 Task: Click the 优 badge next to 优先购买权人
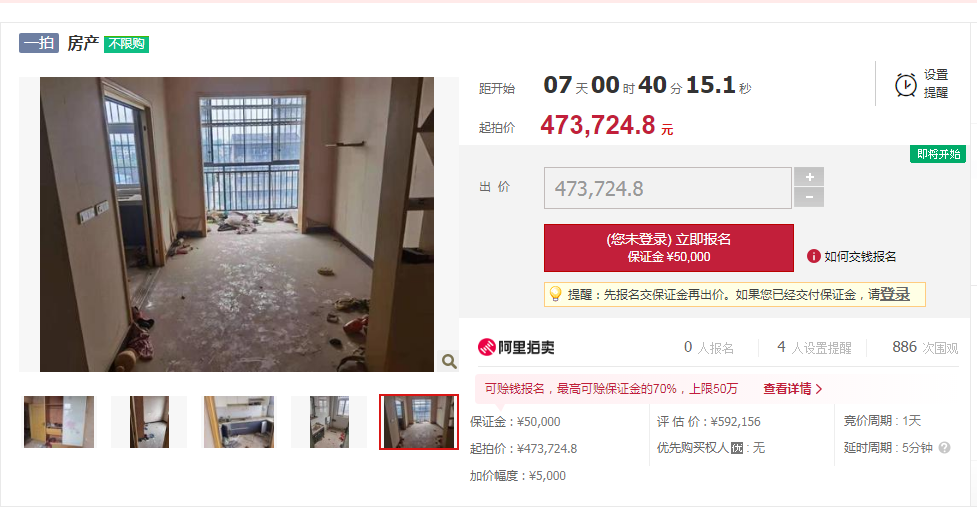pos(737,448)
